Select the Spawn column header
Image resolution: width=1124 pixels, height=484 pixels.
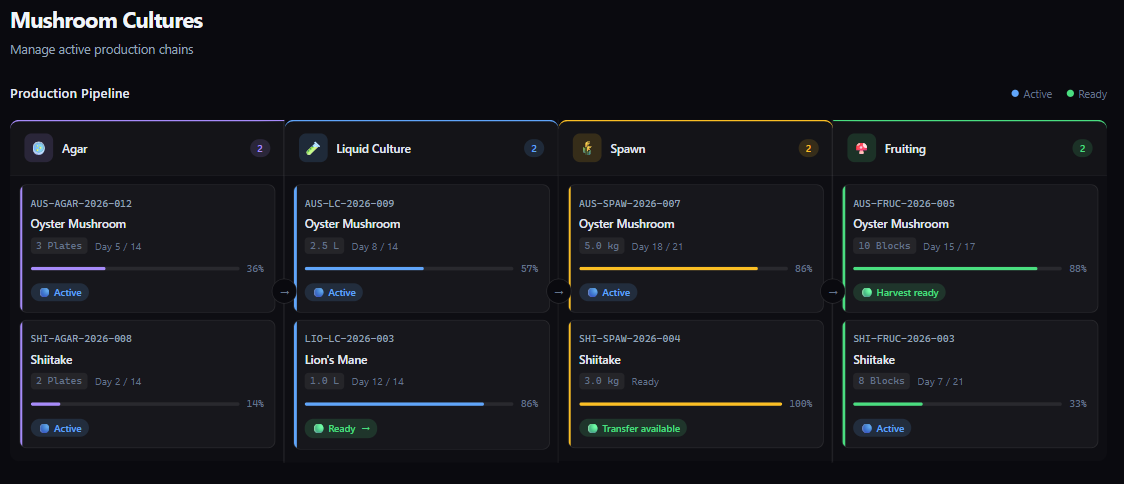coord(695,149)
